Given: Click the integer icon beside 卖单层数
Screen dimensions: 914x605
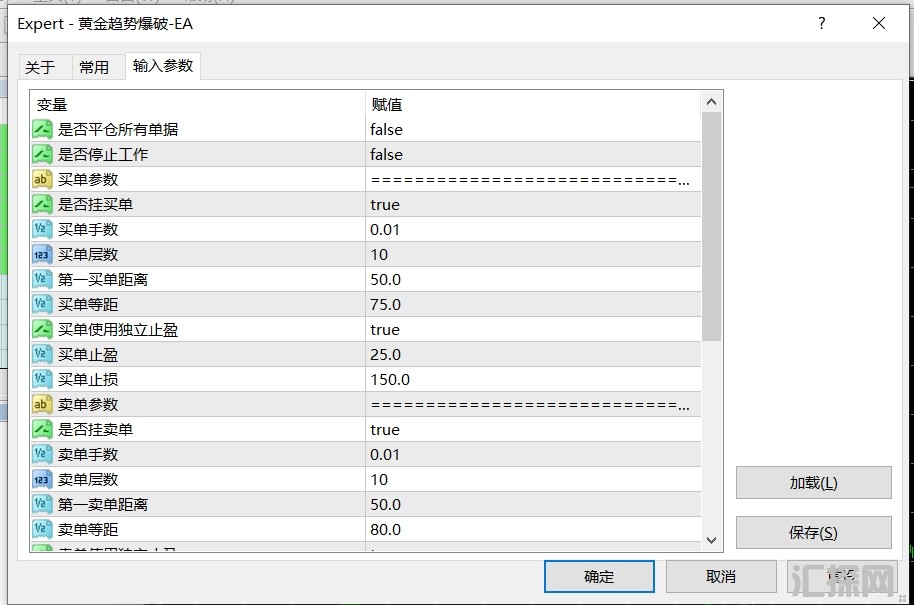Looking at the screenshot, I should (x=42, y=479).
